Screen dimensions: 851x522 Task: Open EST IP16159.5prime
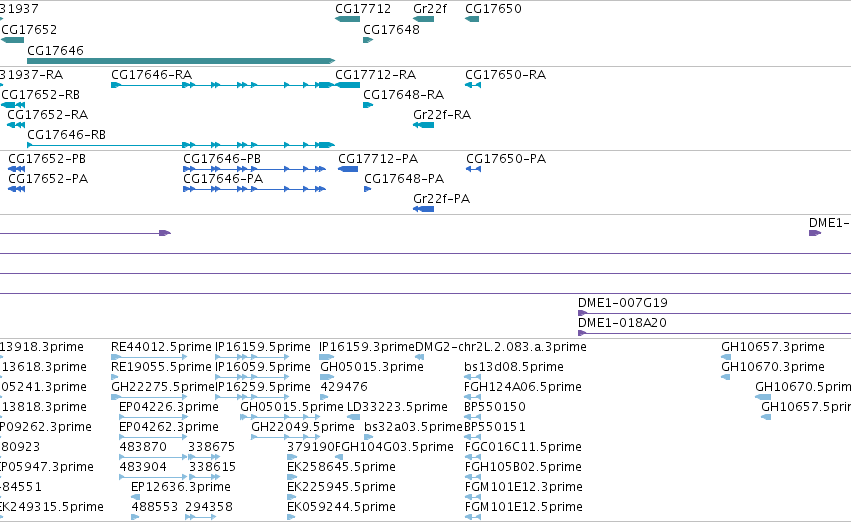252,357
